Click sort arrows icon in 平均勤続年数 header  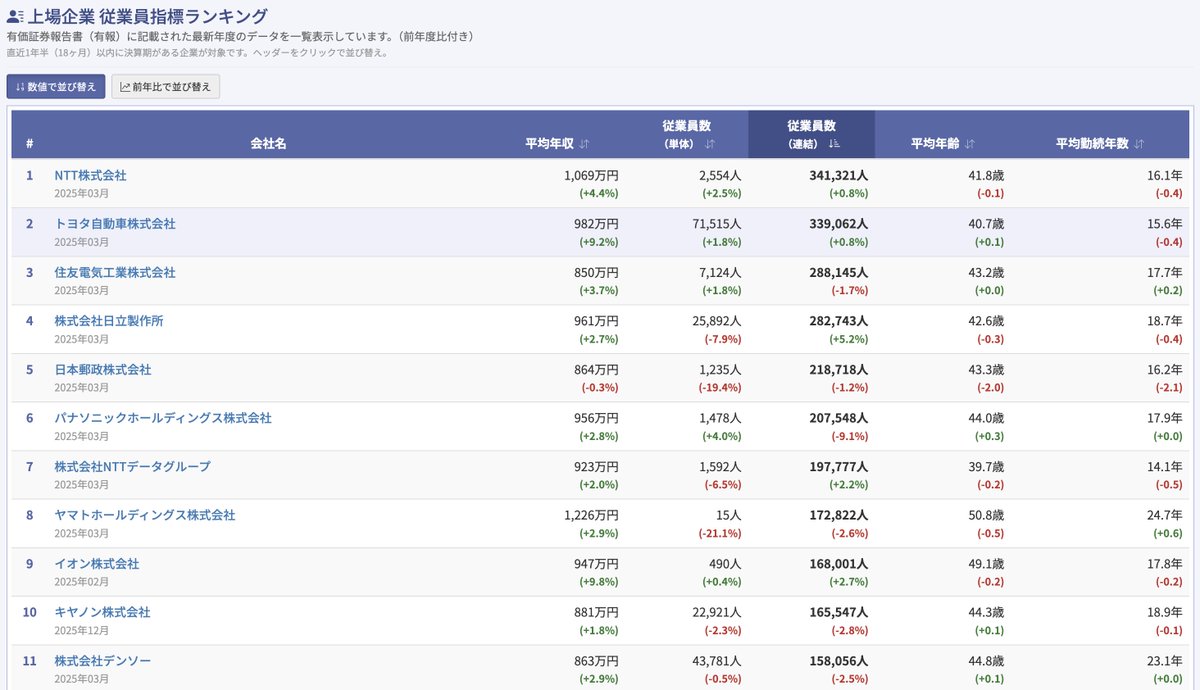pyautogui.click(x=1139, y=144)
